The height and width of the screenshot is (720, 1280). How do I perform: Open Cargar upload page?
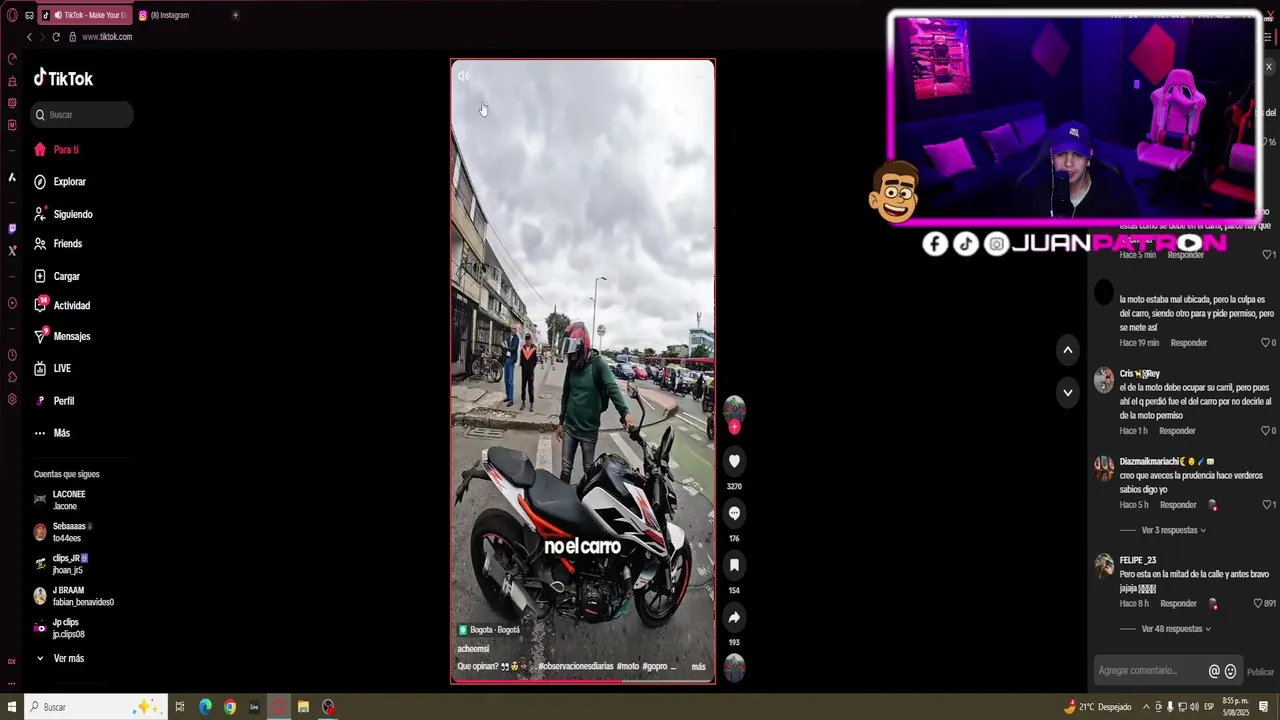point(57,276)
